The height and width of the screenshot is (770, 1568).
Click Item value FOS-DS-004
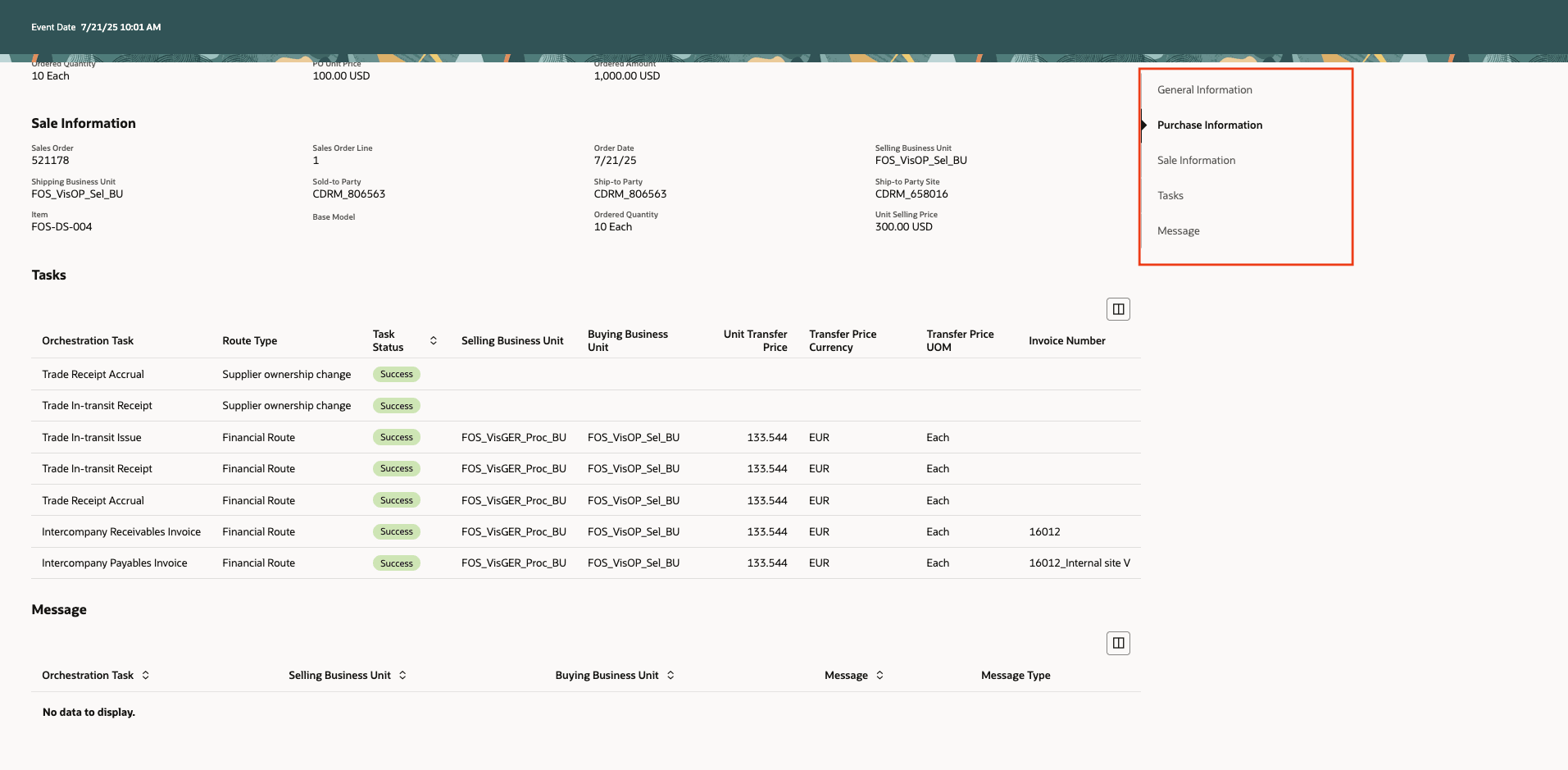pos(61,227)
